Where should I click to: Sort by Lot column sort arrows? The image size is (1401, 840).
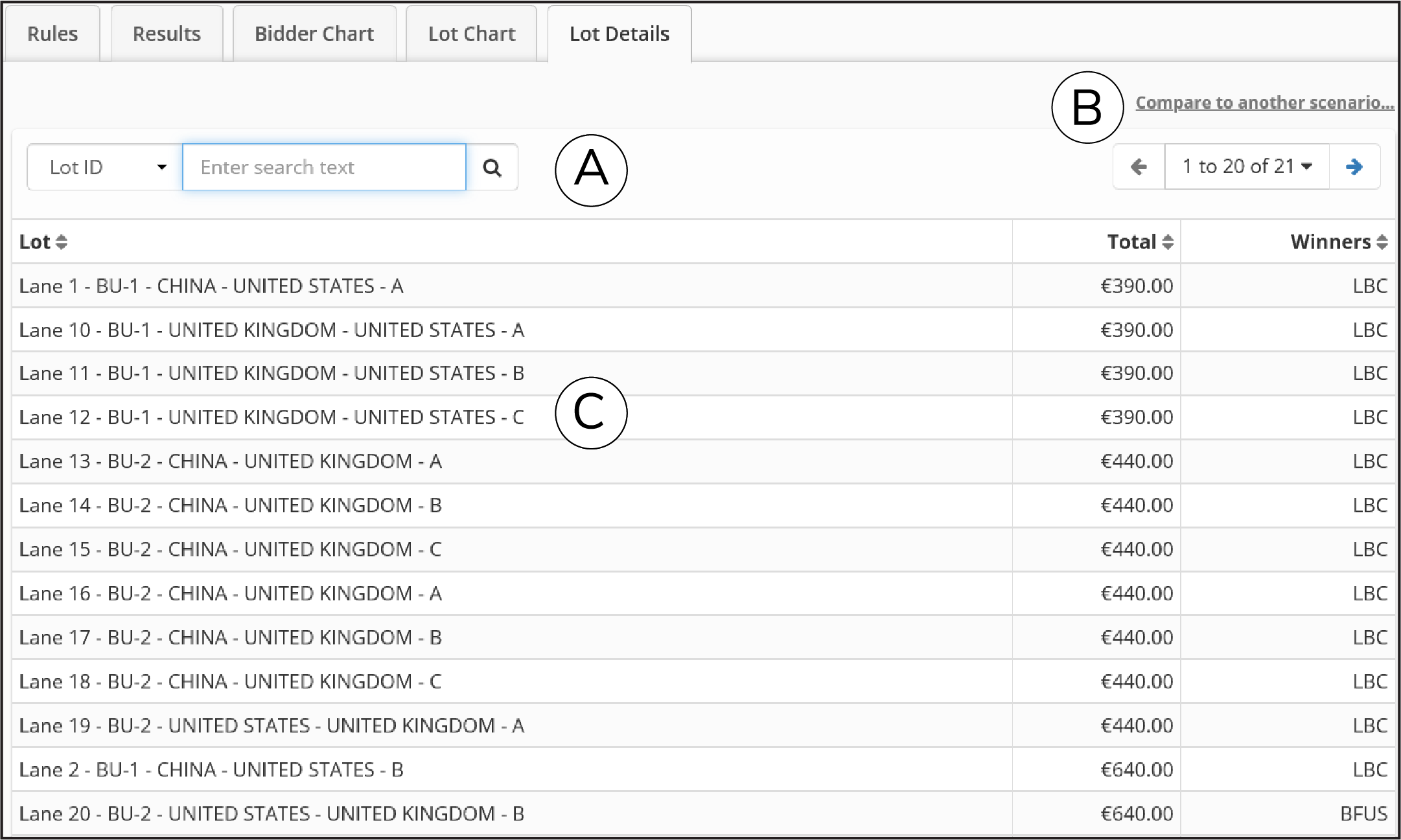click(x=62, y=242)
